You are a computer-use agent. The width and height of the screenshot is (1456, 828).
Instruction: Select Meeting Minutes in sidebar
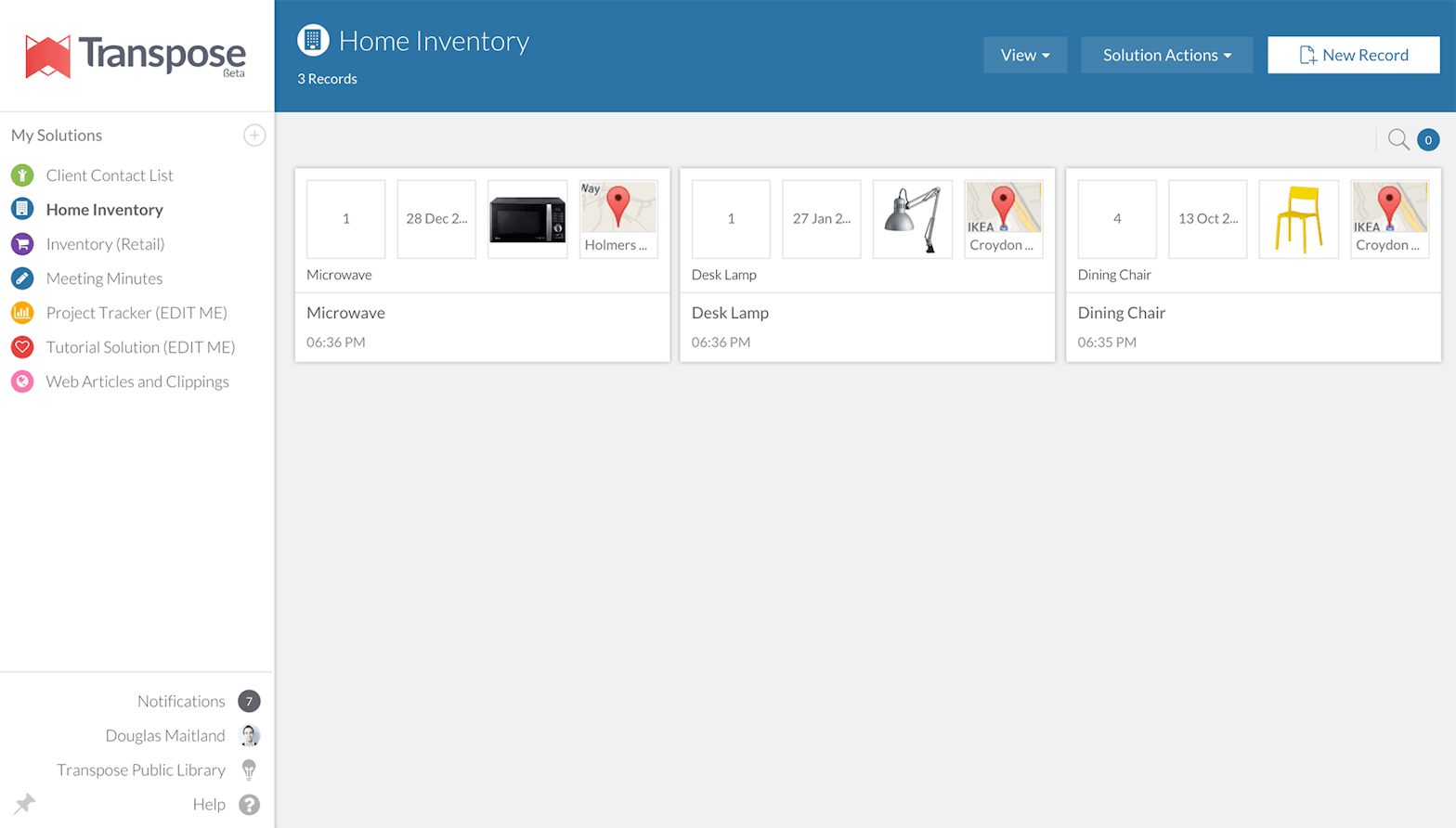[104, 278]
